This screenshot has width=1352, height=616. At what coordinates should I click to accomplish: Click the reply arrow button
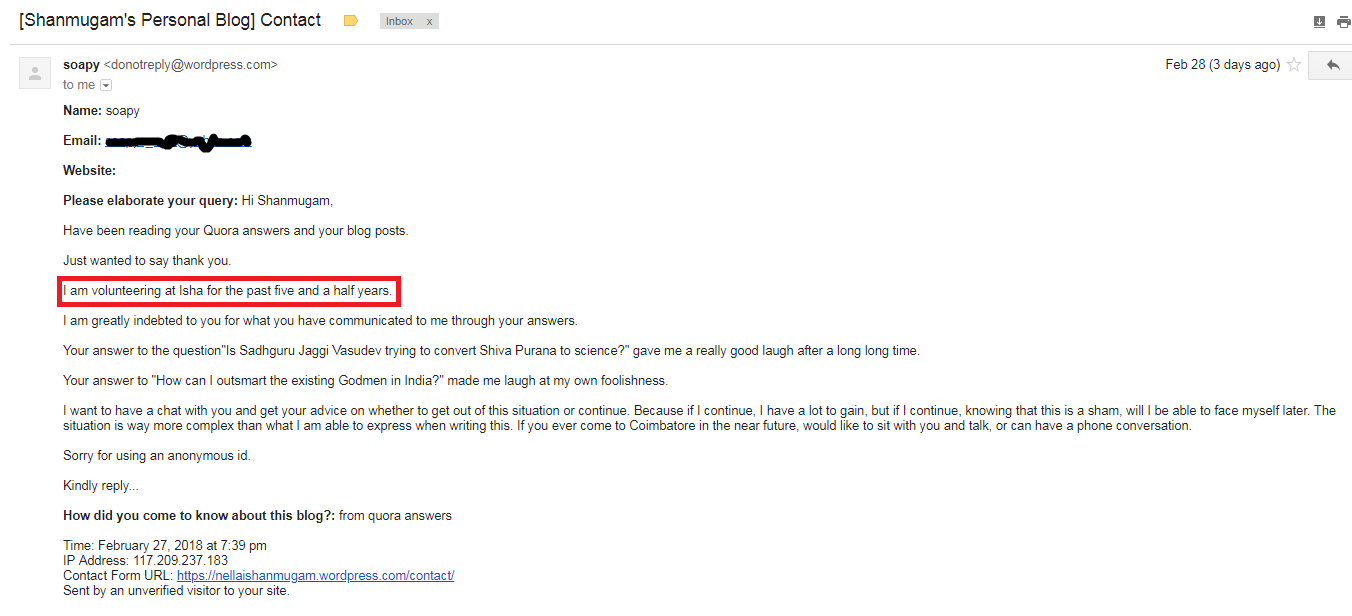click(x=1331, y=65)
